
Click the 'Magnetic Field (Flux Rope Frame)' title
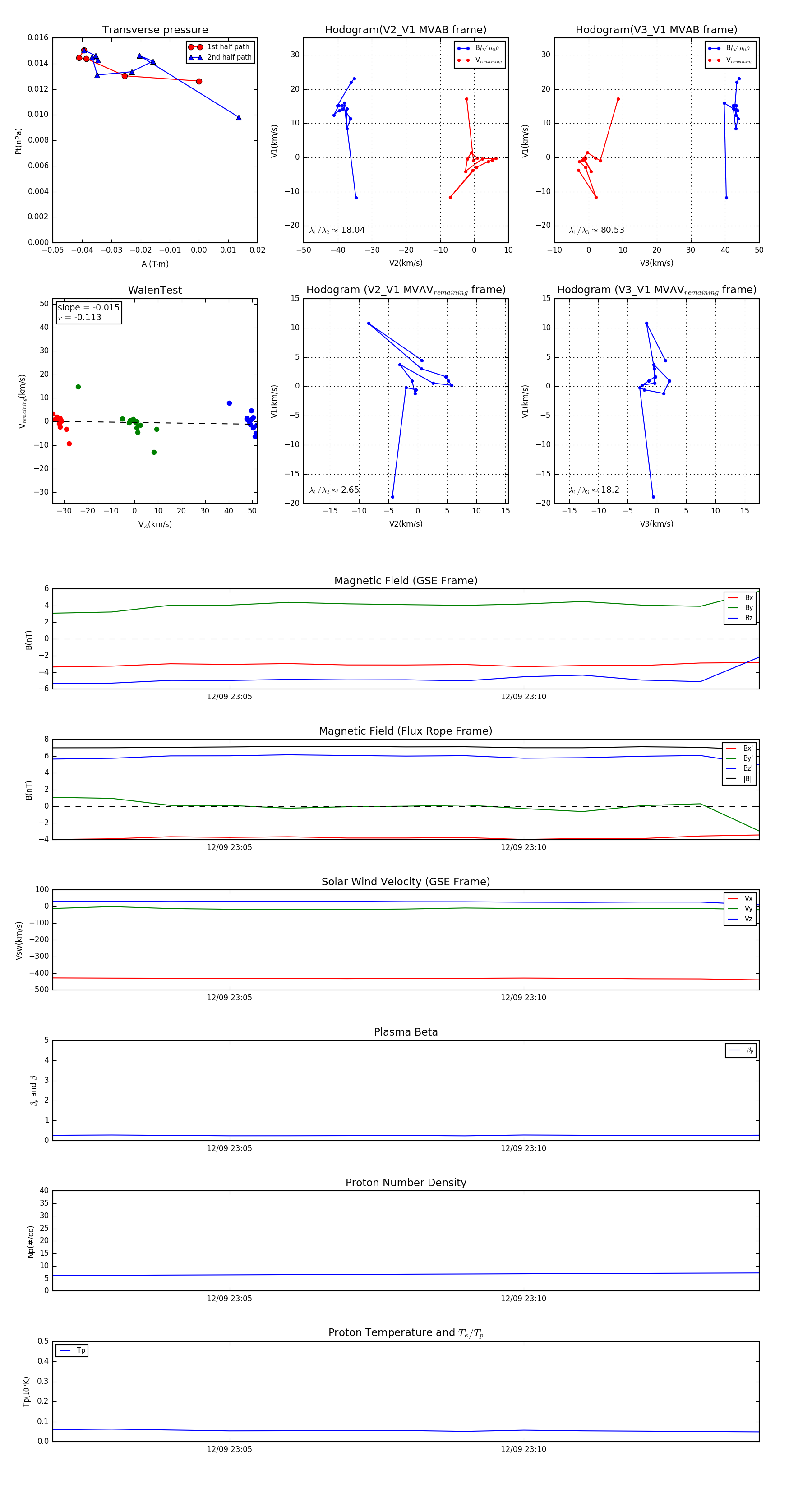pyautogui.click(x=406, y=731)
